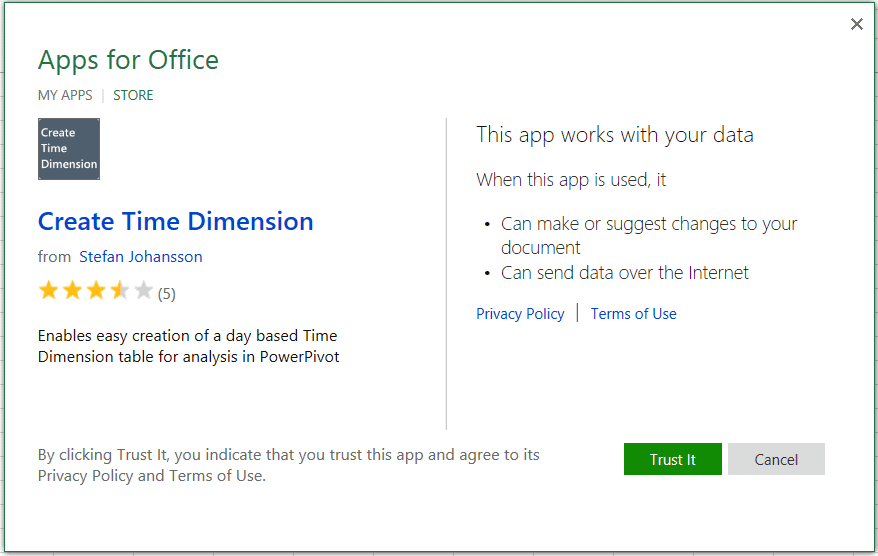Read the Privacy Policy link
Viewport: 878px width, 556px height.
[x=520, y=314]
